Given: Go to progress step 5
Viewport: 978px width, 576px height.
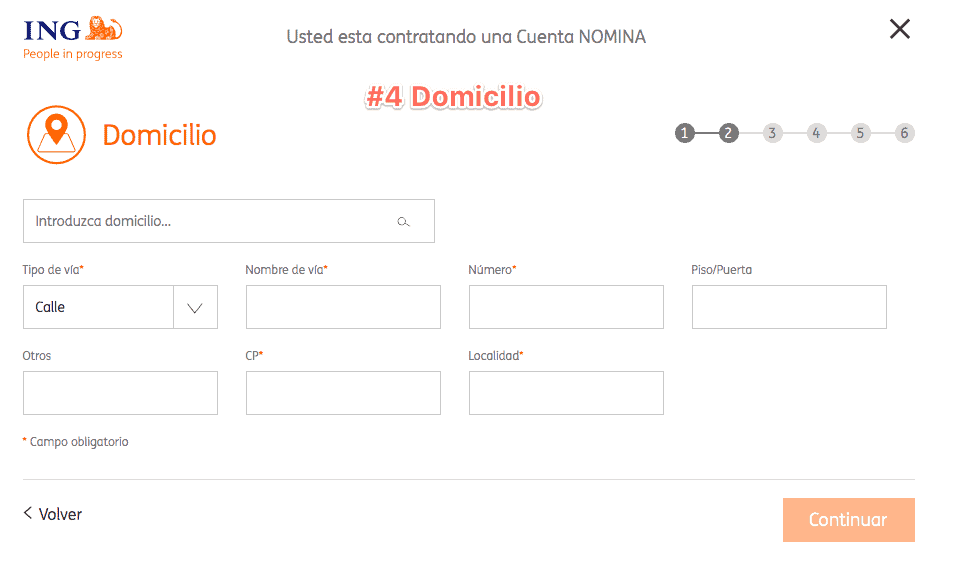Looking at the screenshot, I should (x=860, y=133).
